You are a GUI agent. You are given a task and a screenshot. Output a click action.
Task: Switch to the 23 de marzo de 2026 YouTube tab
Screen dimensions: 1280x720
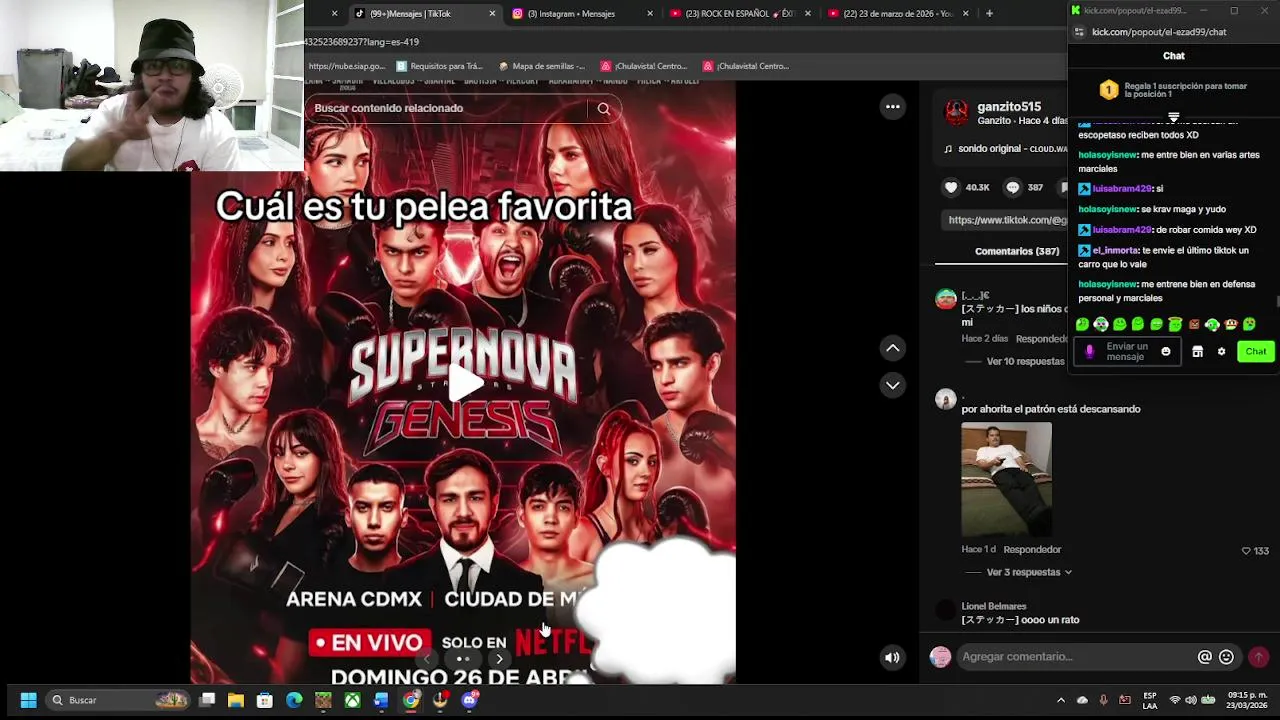tap(898, 14)
